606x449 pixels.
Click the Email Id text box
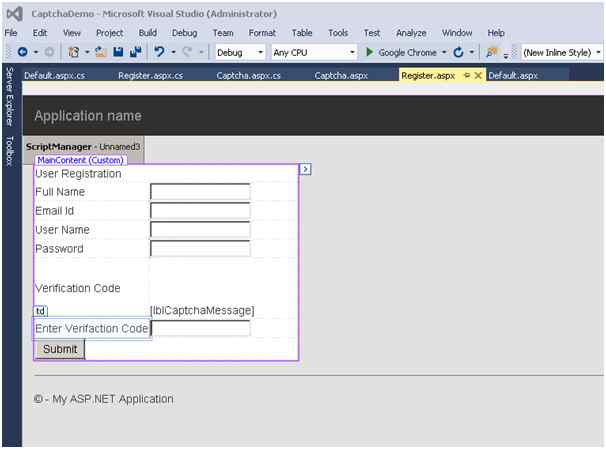[200, 211]
